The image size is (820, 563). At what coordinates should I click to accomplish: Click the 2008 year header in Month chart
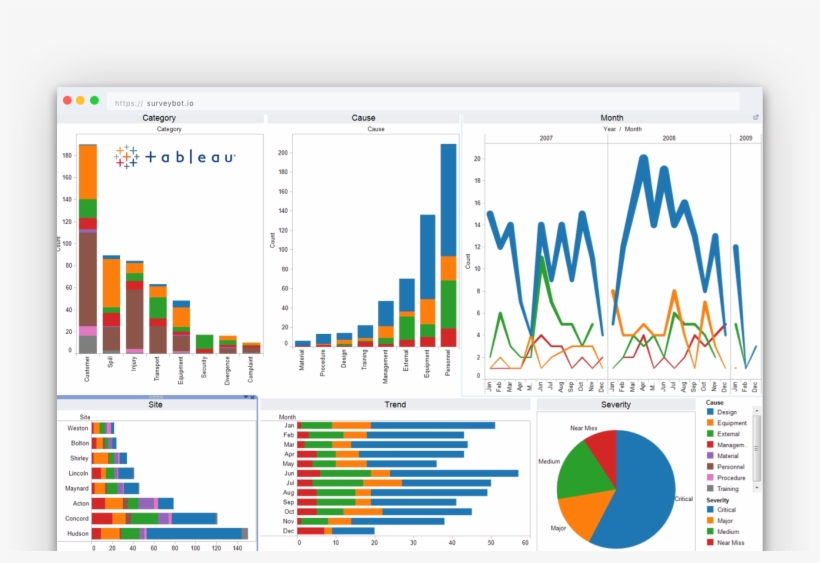coord(669,139)
